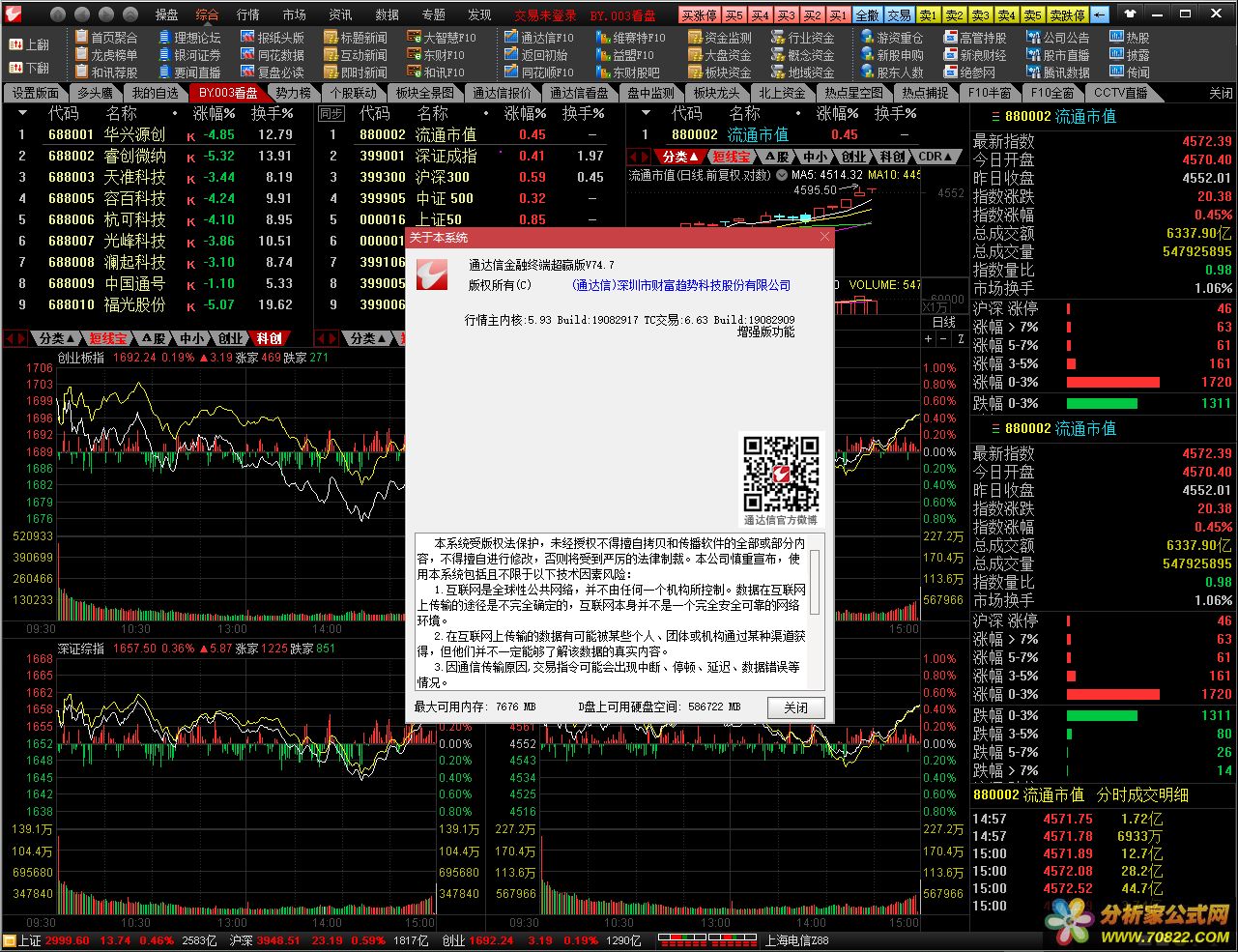Open 行情 menu
The width and height of the screenshot is (1238, 952).
point(248,14)
